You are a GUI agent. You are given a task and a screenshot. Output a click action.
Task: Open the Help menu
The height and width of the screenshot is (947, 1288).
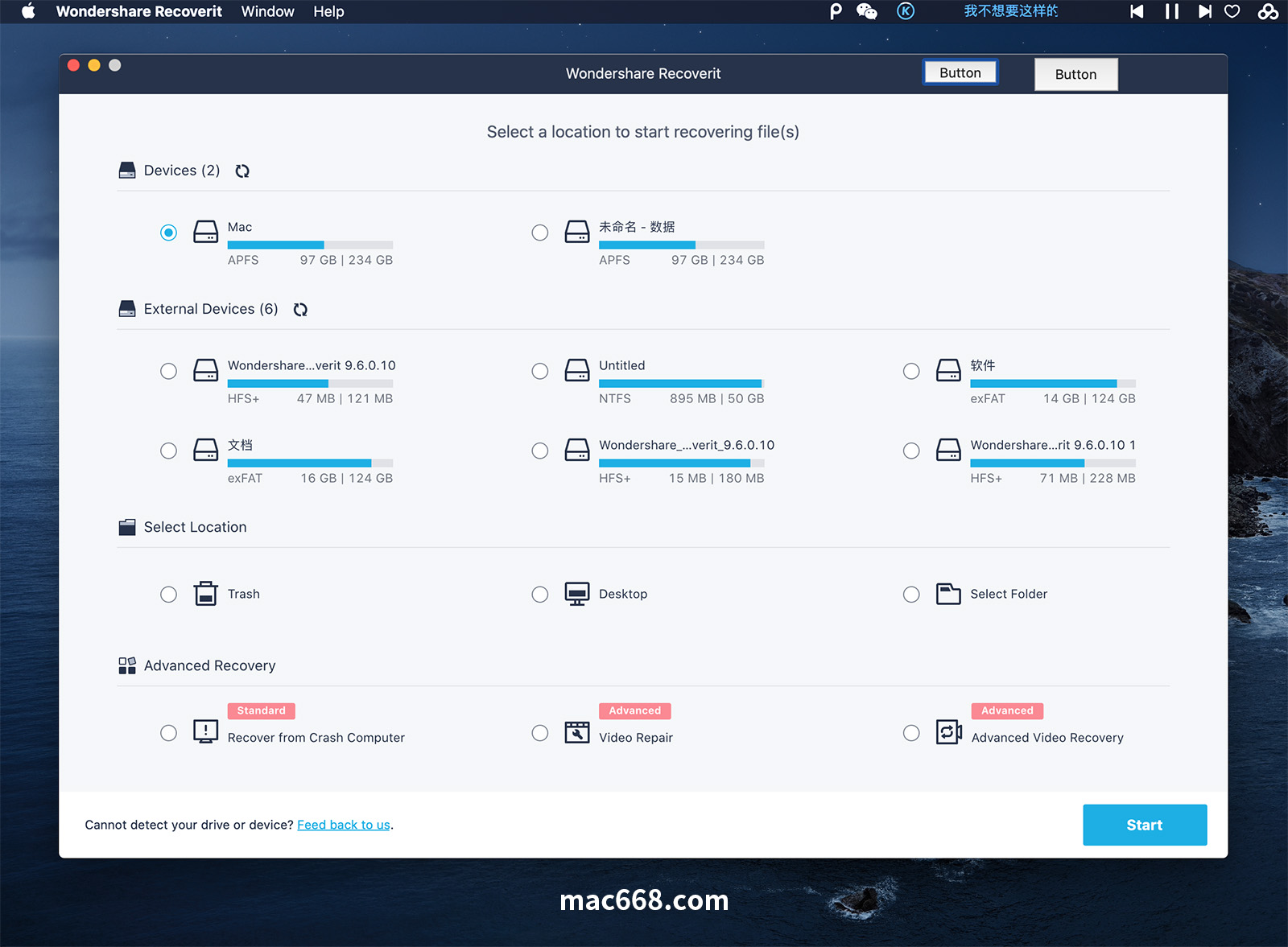328,11
